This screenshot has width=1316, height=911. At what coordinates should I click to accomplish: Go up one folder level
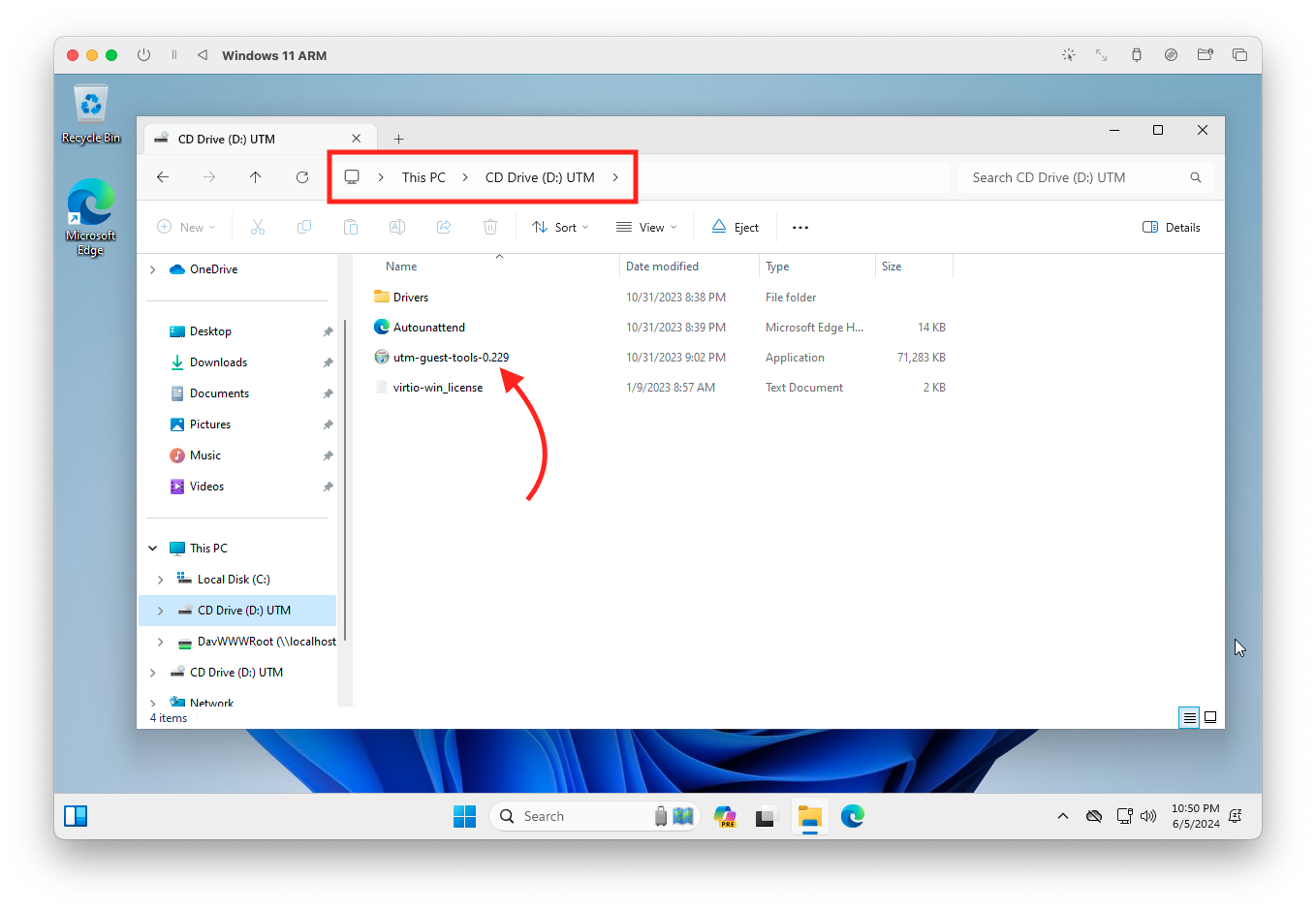256,177
